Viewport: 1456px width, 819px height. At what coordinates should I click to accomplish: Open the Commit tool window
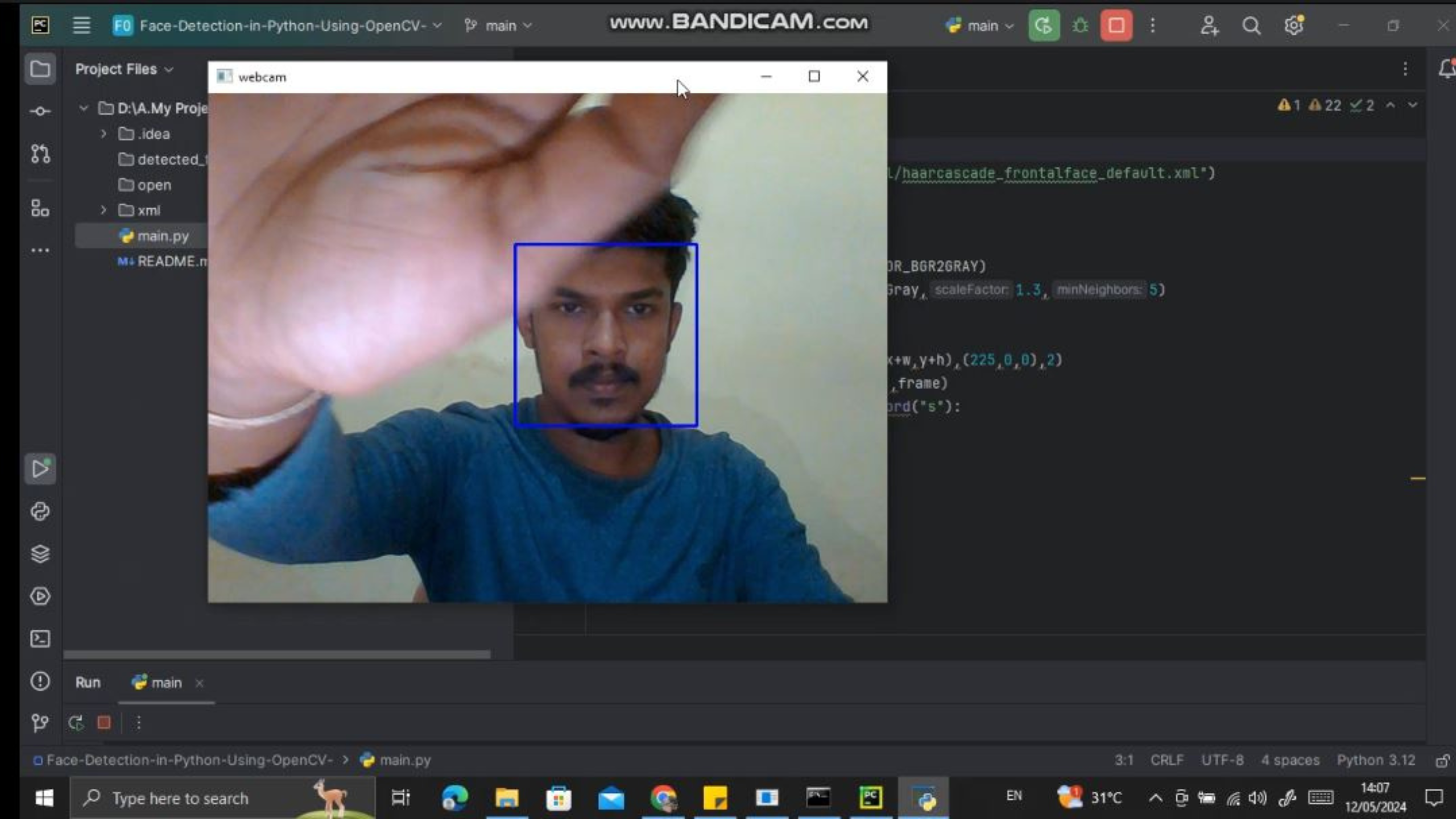coord(39,111)
